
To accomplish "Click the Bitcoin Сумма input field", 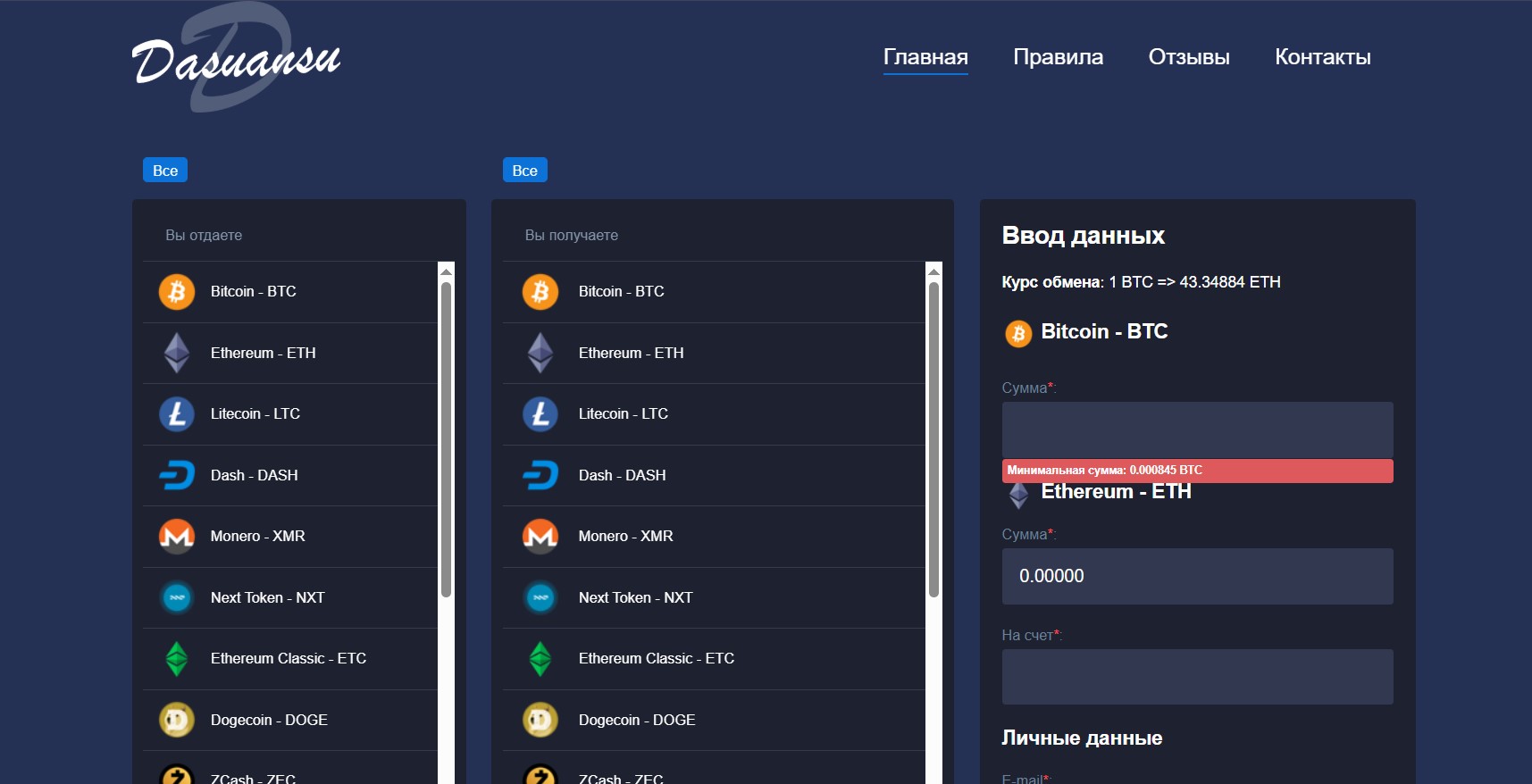I will pyautogui.click(x=1197, y=430).
